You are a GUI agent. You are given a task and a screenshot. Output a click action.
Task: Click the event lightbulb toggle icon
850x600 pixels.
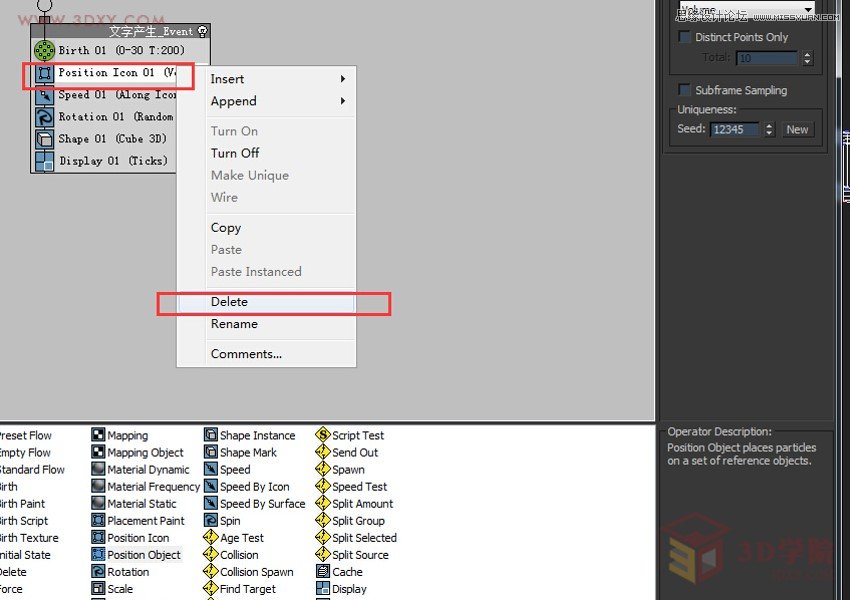click(x=203, y=32)
